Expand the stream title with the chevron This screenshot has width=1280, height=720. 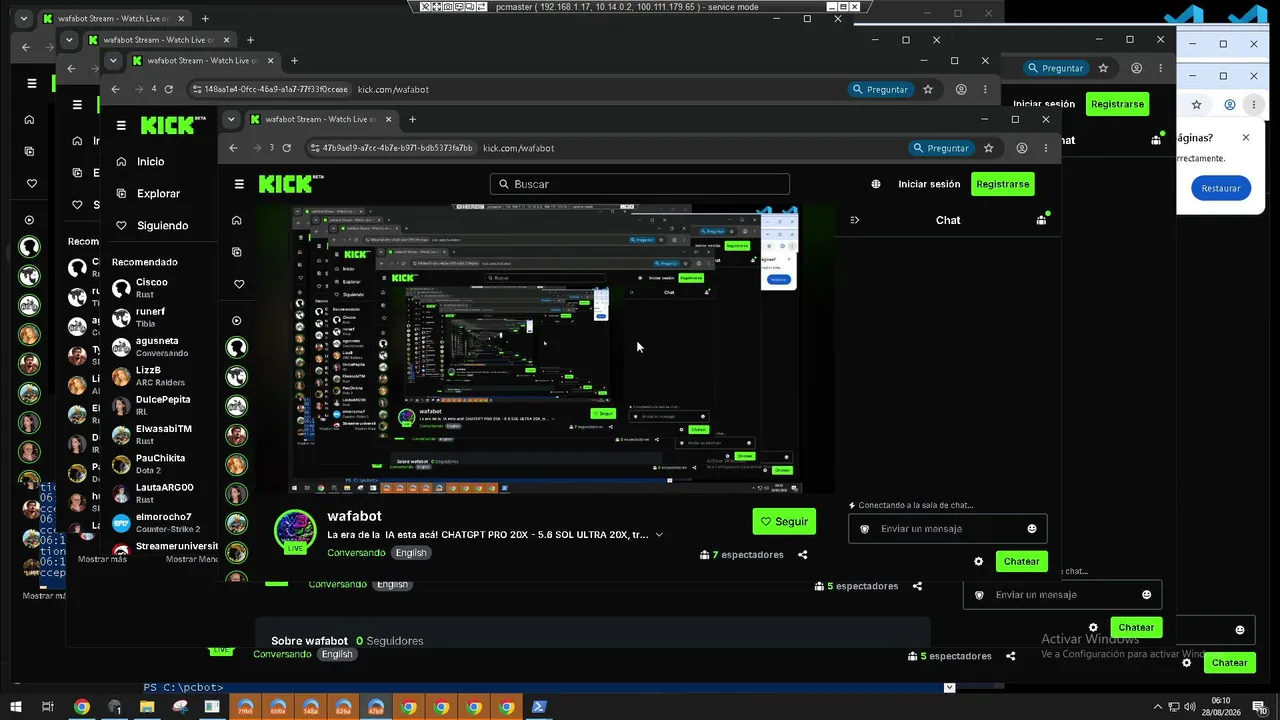[x=659, y=535]
